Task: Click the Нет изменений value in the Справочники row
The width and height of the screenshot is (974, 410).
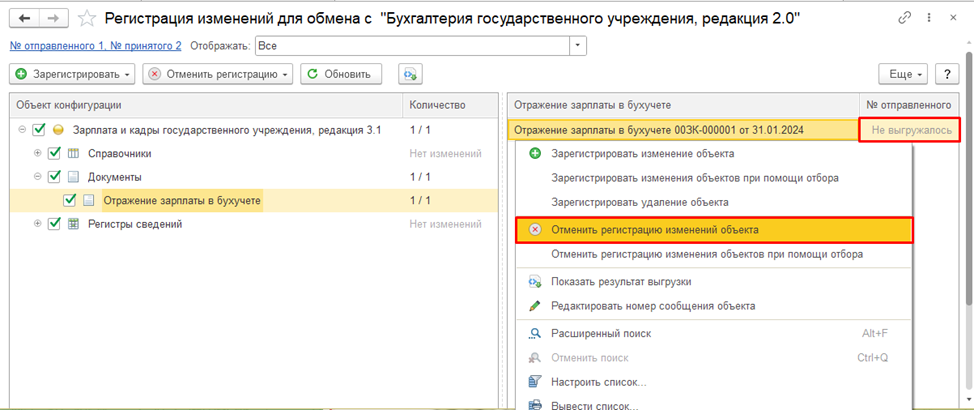Action: point(445,153)
